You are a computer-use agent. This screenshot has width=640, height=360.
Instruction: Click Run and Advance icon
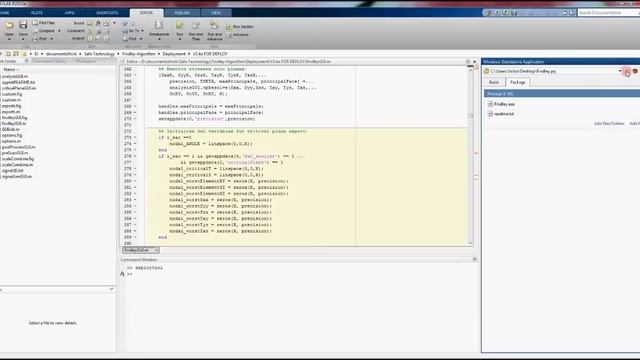[x=214, y=26]
